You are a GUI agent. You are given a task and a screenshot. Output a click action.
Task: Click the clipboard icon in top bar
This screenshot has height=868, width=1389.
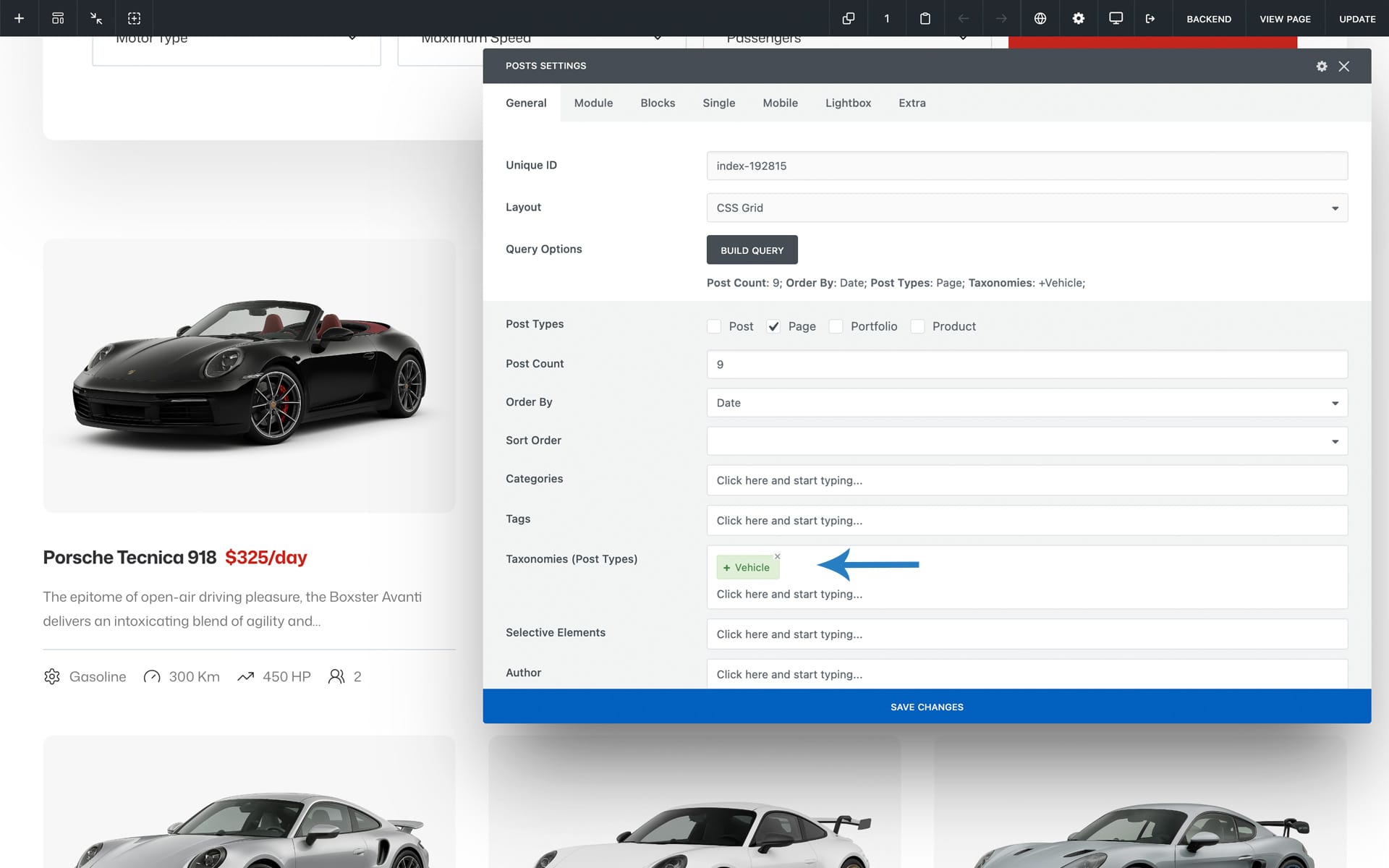click(x=925, y=18)
